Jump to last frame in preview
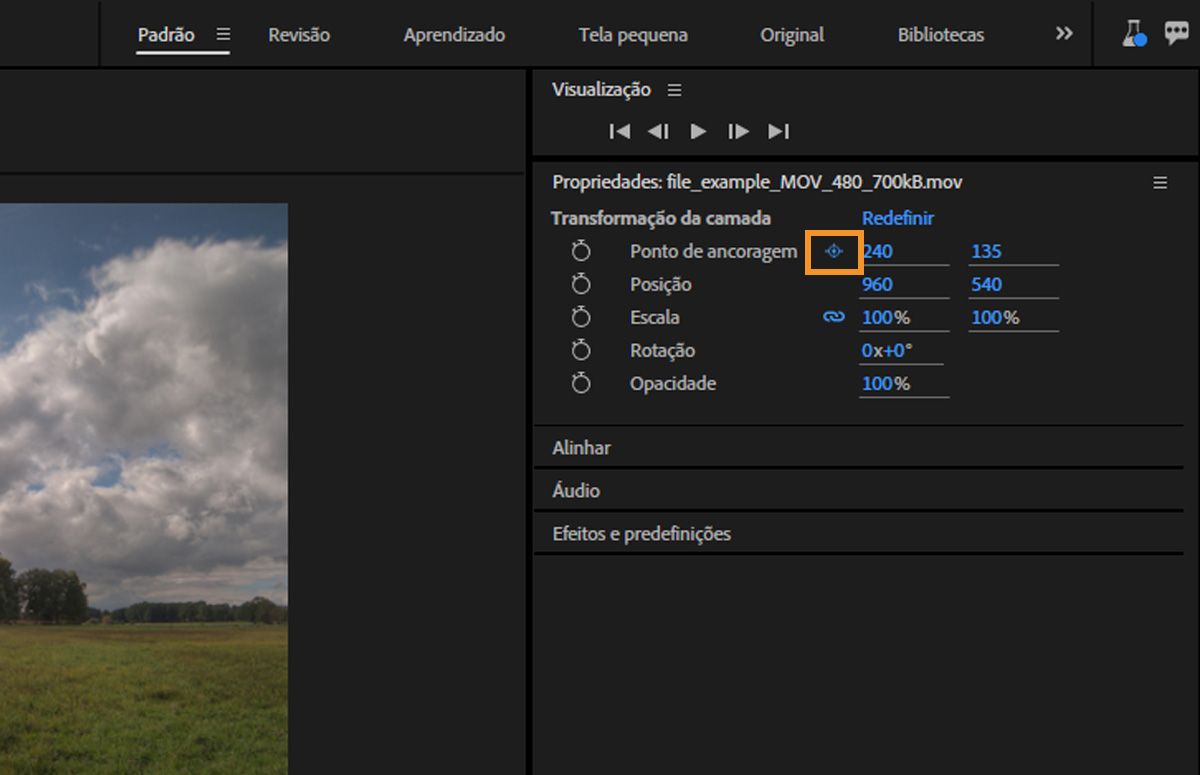The width and height of the screenshot is (1200, 775). [x=779, y=131]
